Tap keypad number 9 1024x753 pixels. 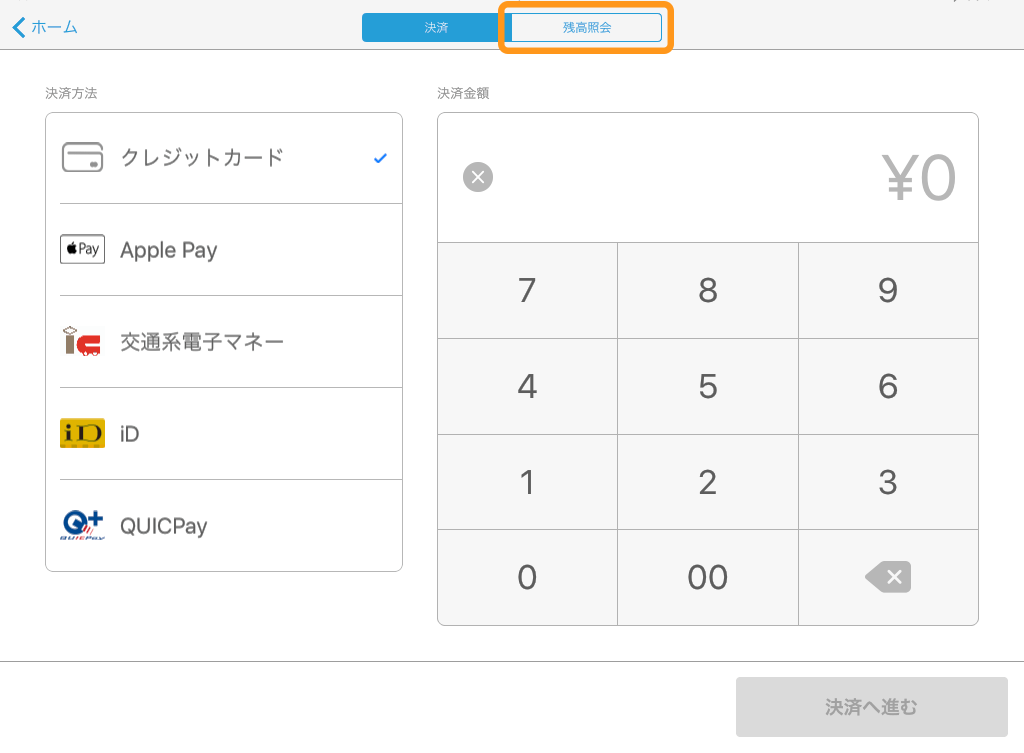coord(888,291)
